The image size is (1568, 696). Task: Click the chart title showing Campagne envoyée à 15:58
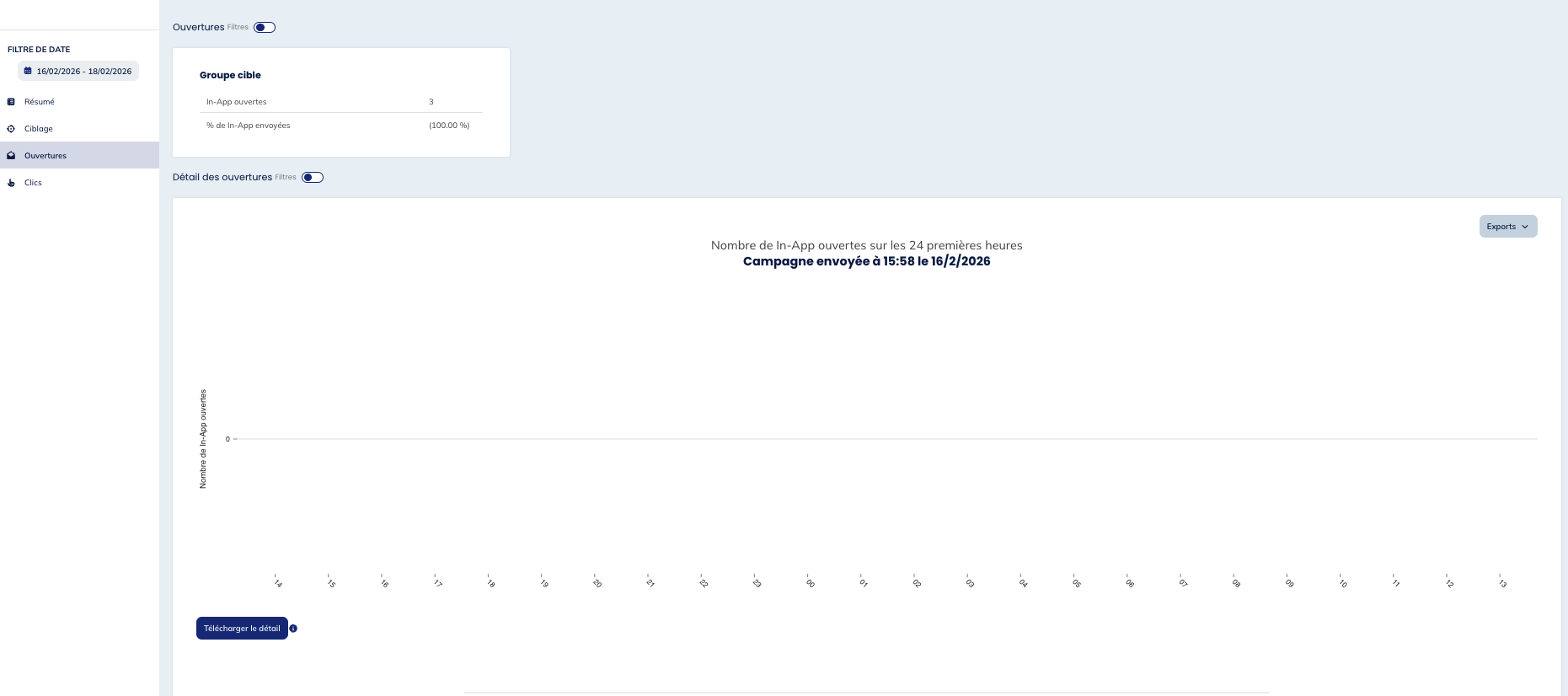coord(866,261)
